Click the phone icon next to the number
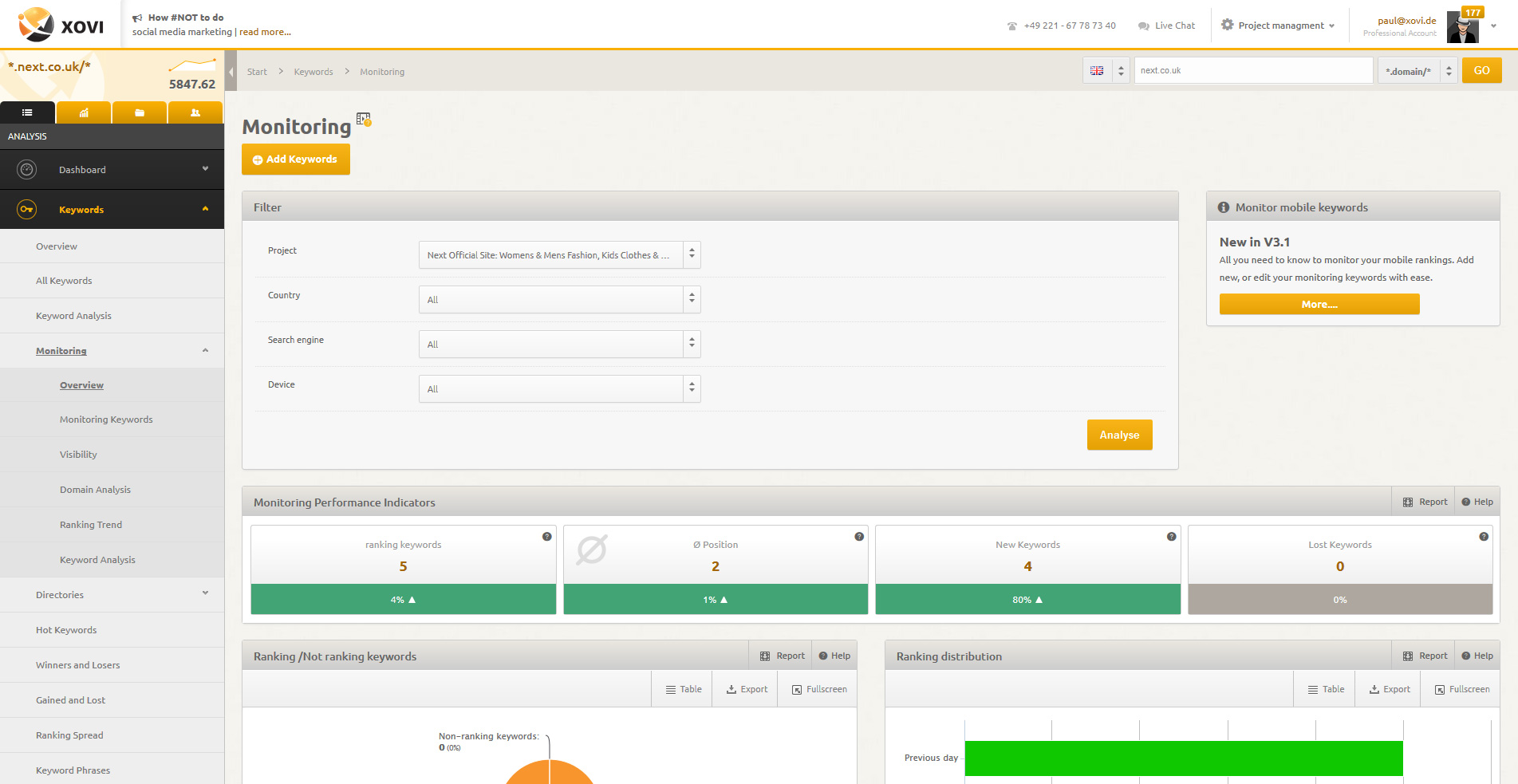1518x784 pixels. click(1011, 26)
